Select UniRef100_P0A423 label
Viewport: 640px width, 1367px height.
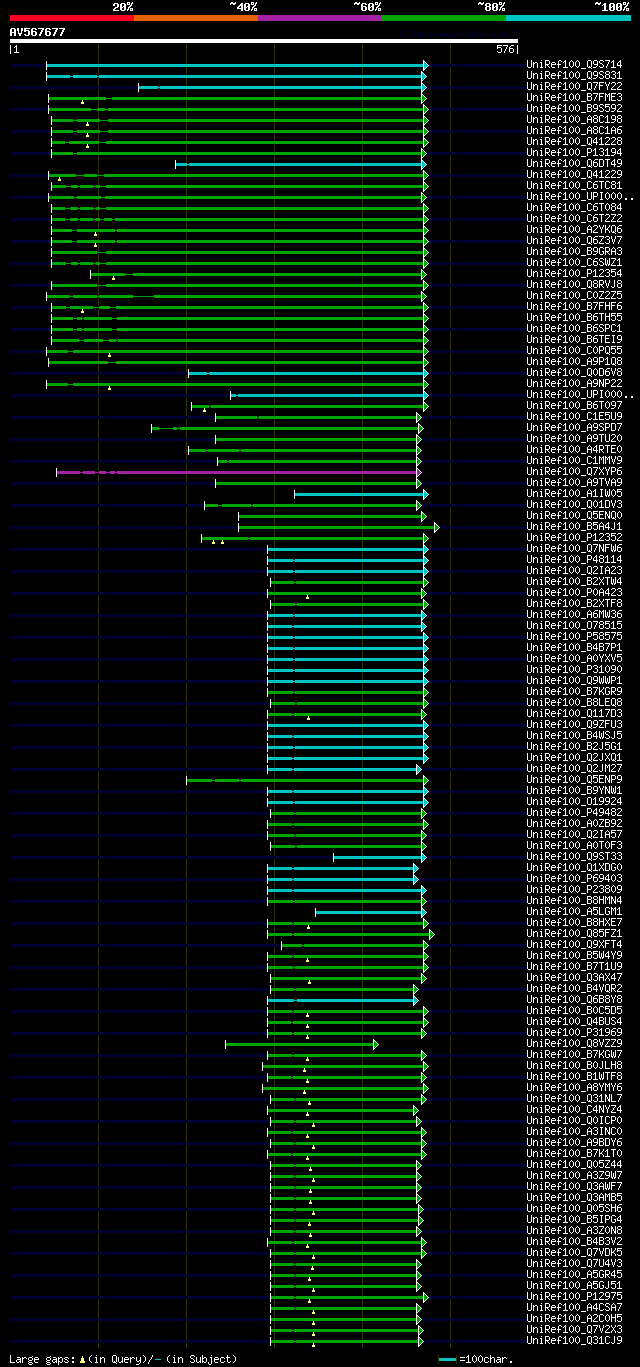pyautogui.click(x=573, y=593)
